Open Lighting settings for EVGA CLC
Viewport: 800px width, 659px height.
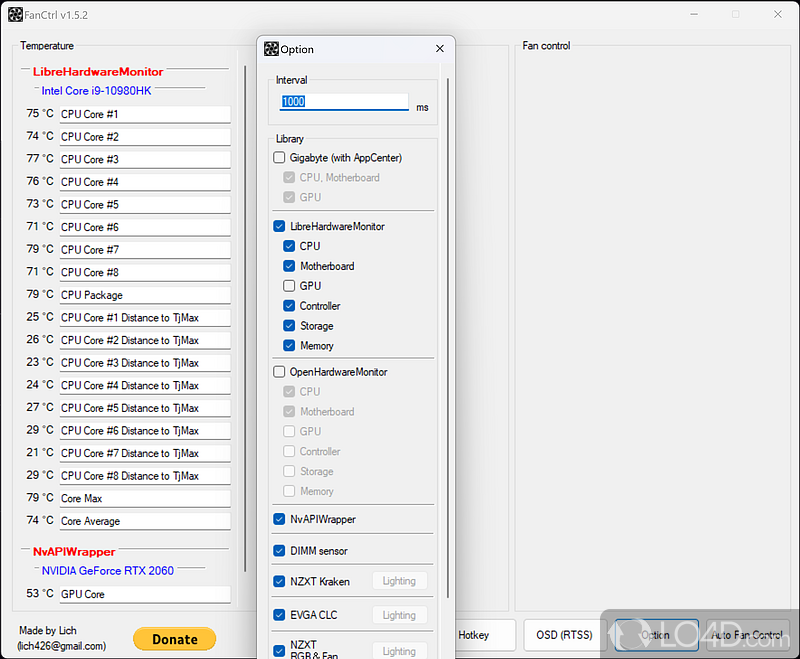coord(399,615)
